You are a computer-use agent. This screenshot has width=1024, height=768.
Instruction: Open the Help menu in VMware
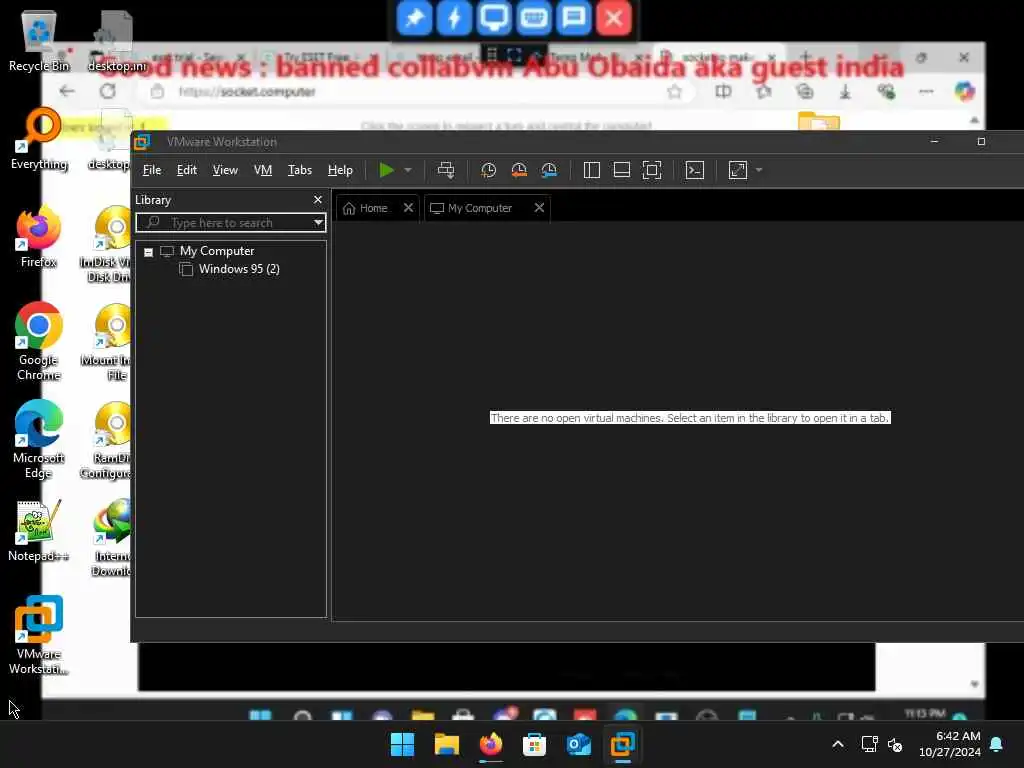340,170
